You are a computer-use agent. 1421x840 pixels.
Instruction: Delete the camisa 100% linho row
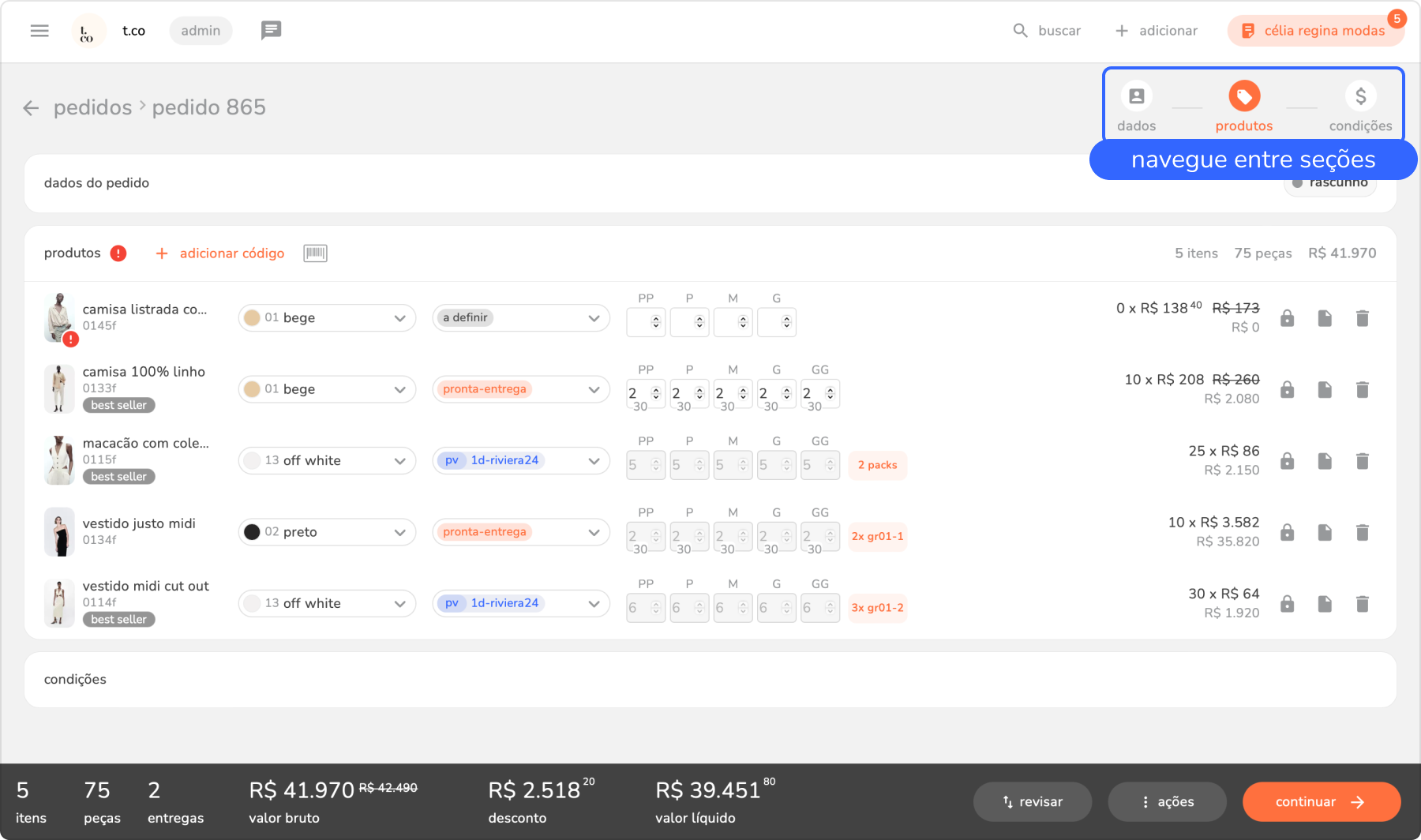[1362, 390]
